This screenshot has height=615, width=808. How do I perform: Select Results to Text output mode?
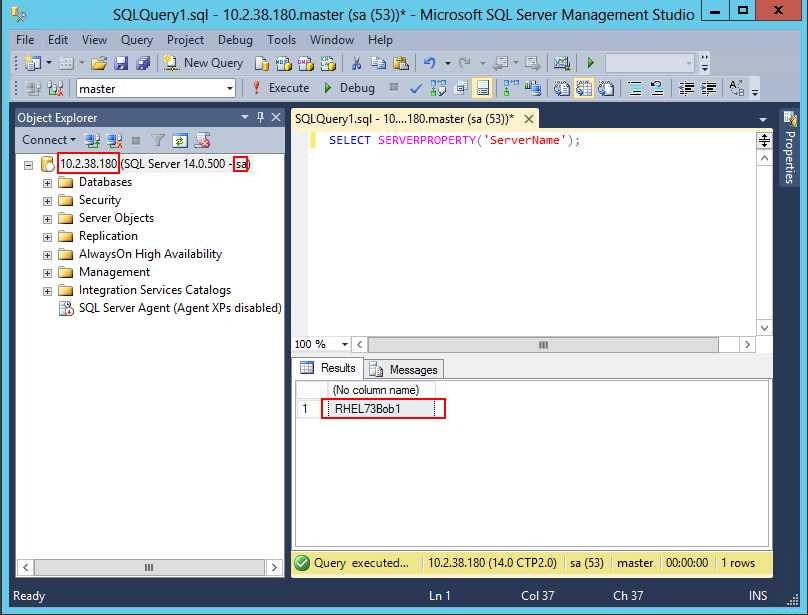point(561,89)
